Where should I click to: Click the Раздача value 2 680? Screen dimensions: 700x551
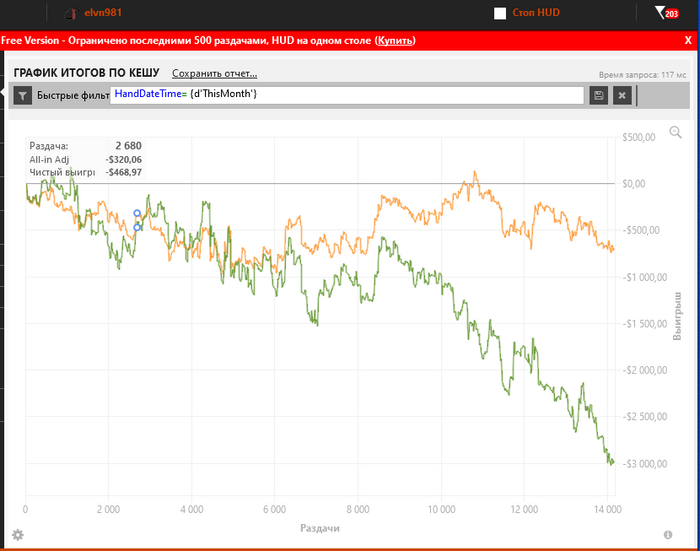129,146
